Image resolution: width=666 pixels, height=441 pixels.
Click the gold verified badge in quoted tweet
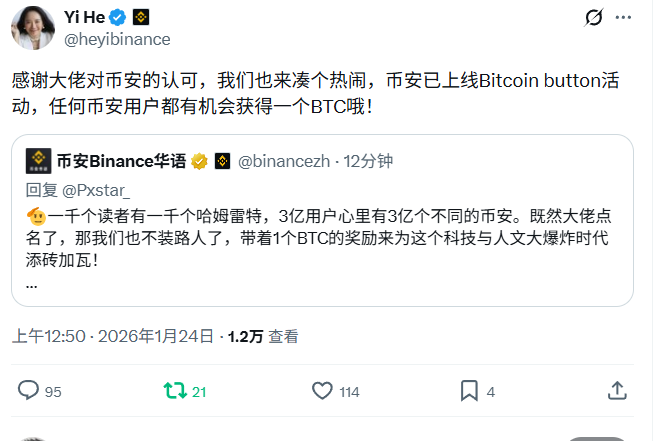click(x=199, y=160)
